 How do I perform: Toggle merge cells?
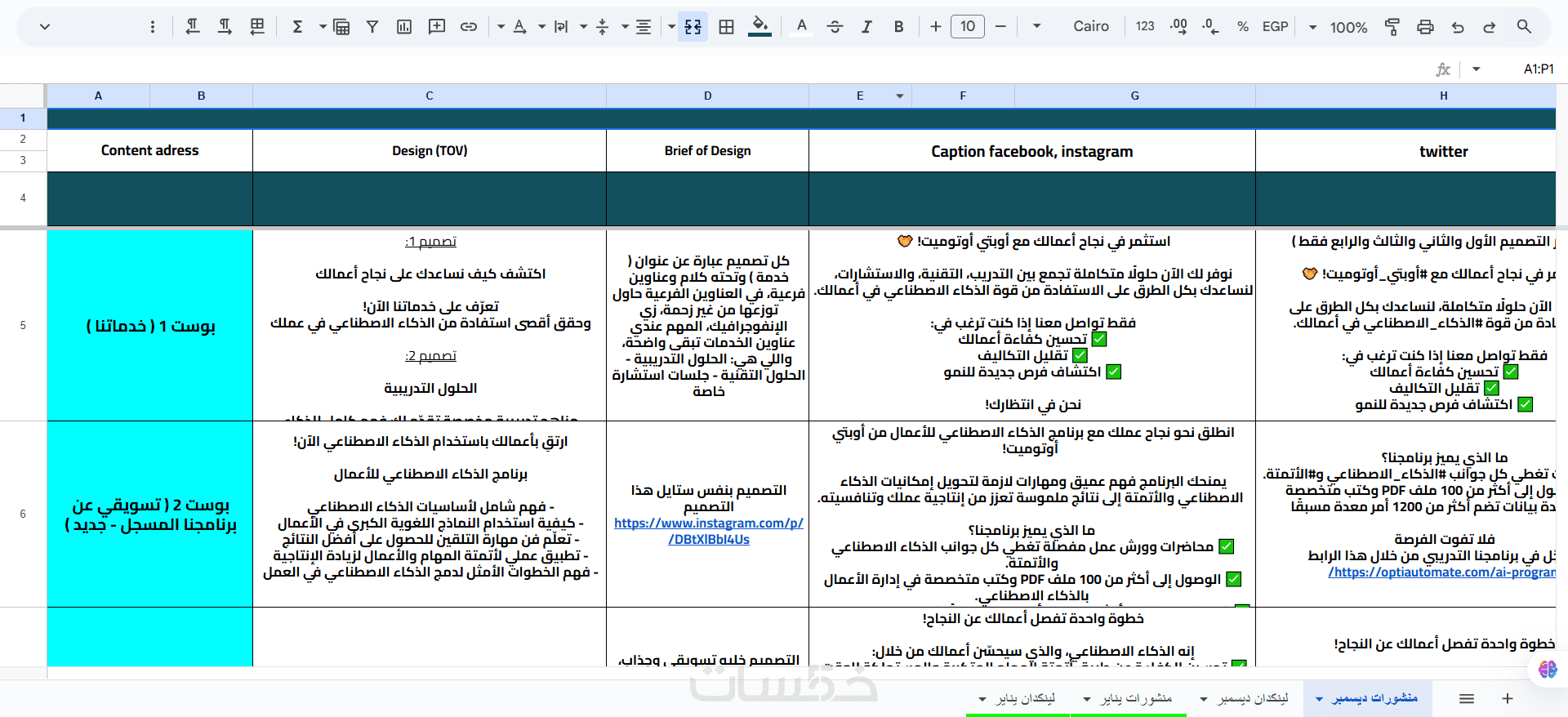point(693,27)
